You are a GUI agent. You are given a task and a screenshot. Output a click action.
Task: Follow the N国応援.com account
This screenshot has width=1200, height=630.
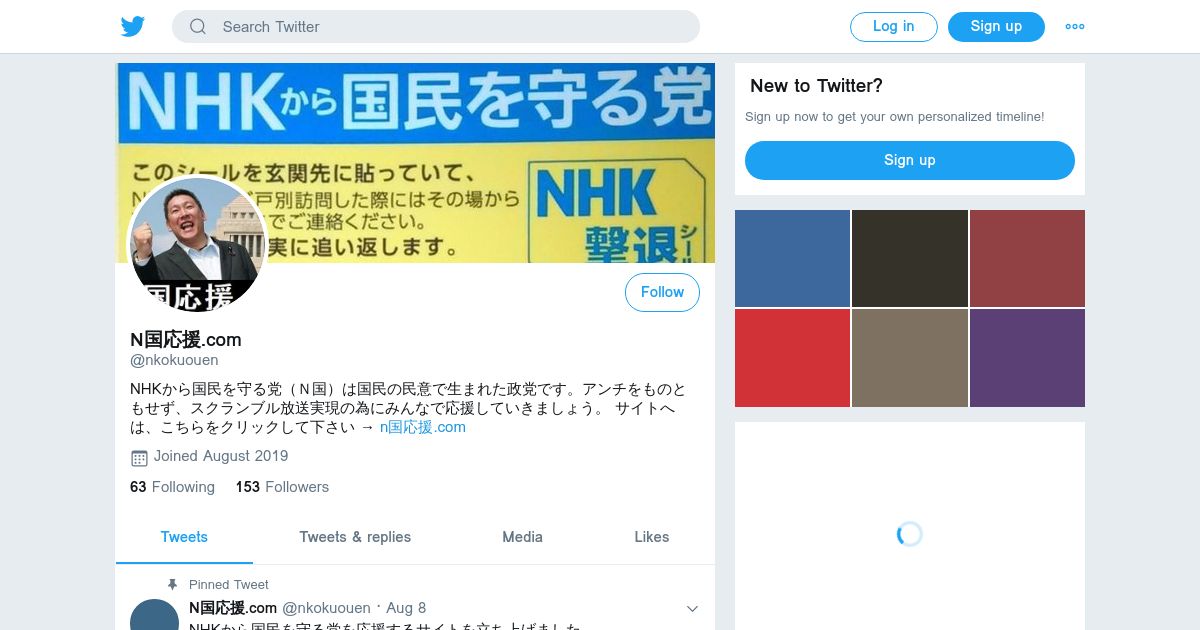pos(662,292)
